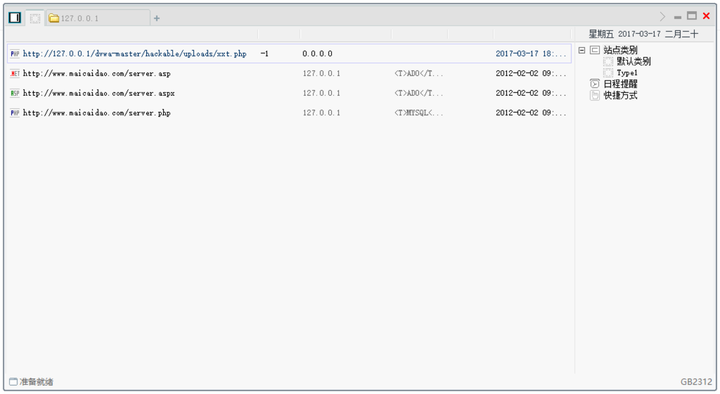Click the PHP icon of server.php row

click(15, 113)
